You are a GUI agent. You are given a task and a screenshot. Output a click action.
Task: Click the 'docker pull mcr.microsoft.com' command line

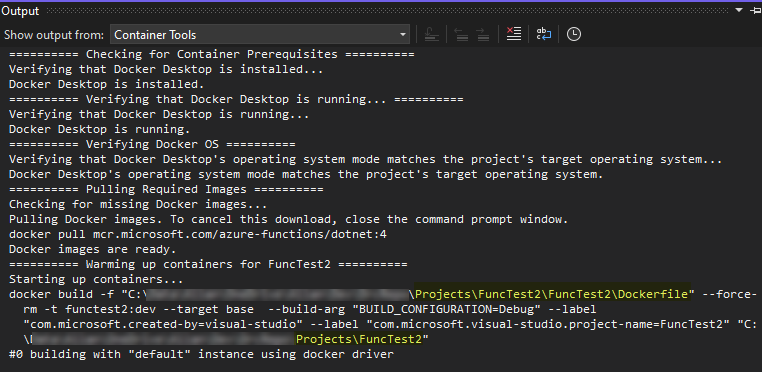pos(198,234)
